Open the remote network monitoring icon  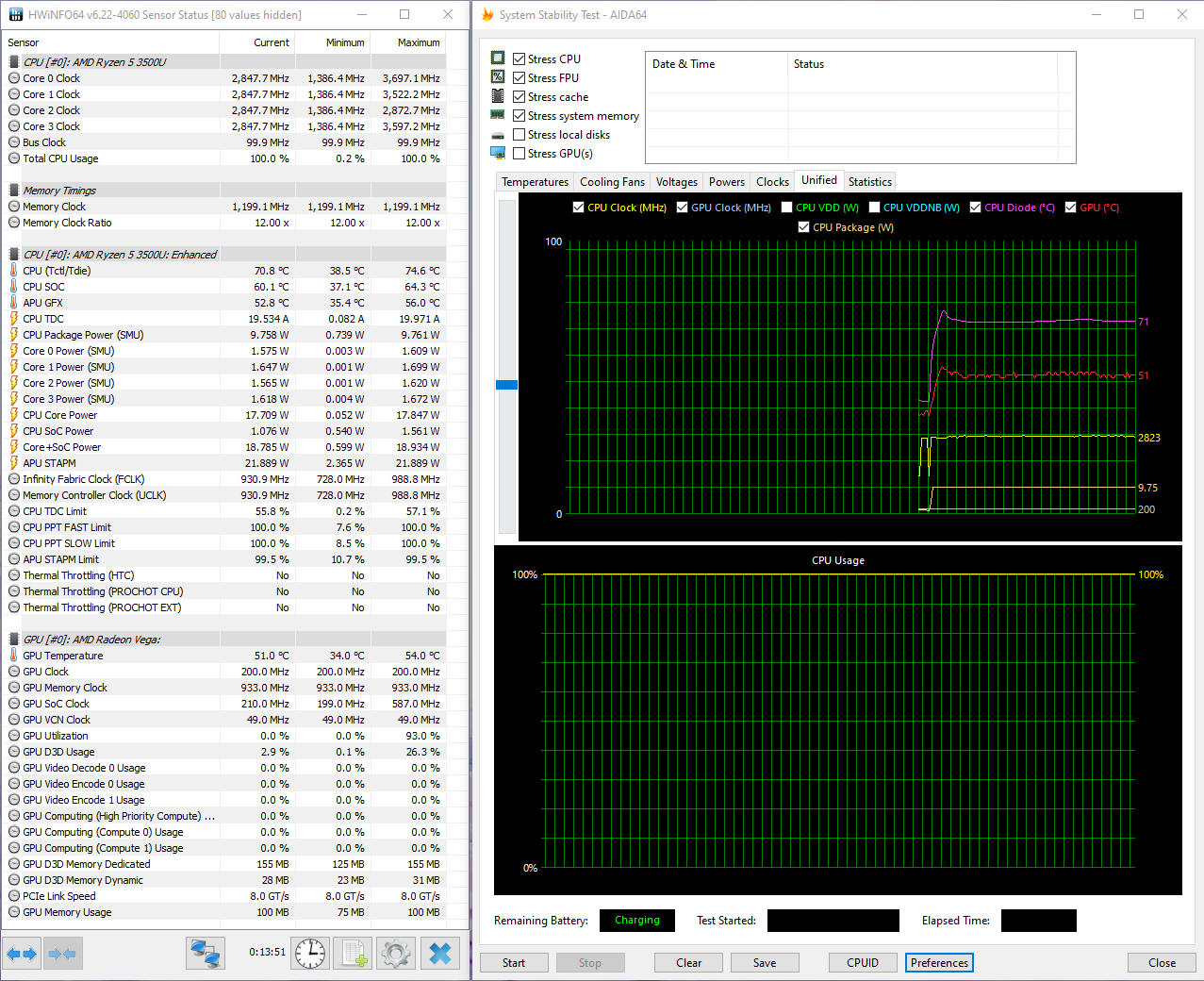[205, 954]
